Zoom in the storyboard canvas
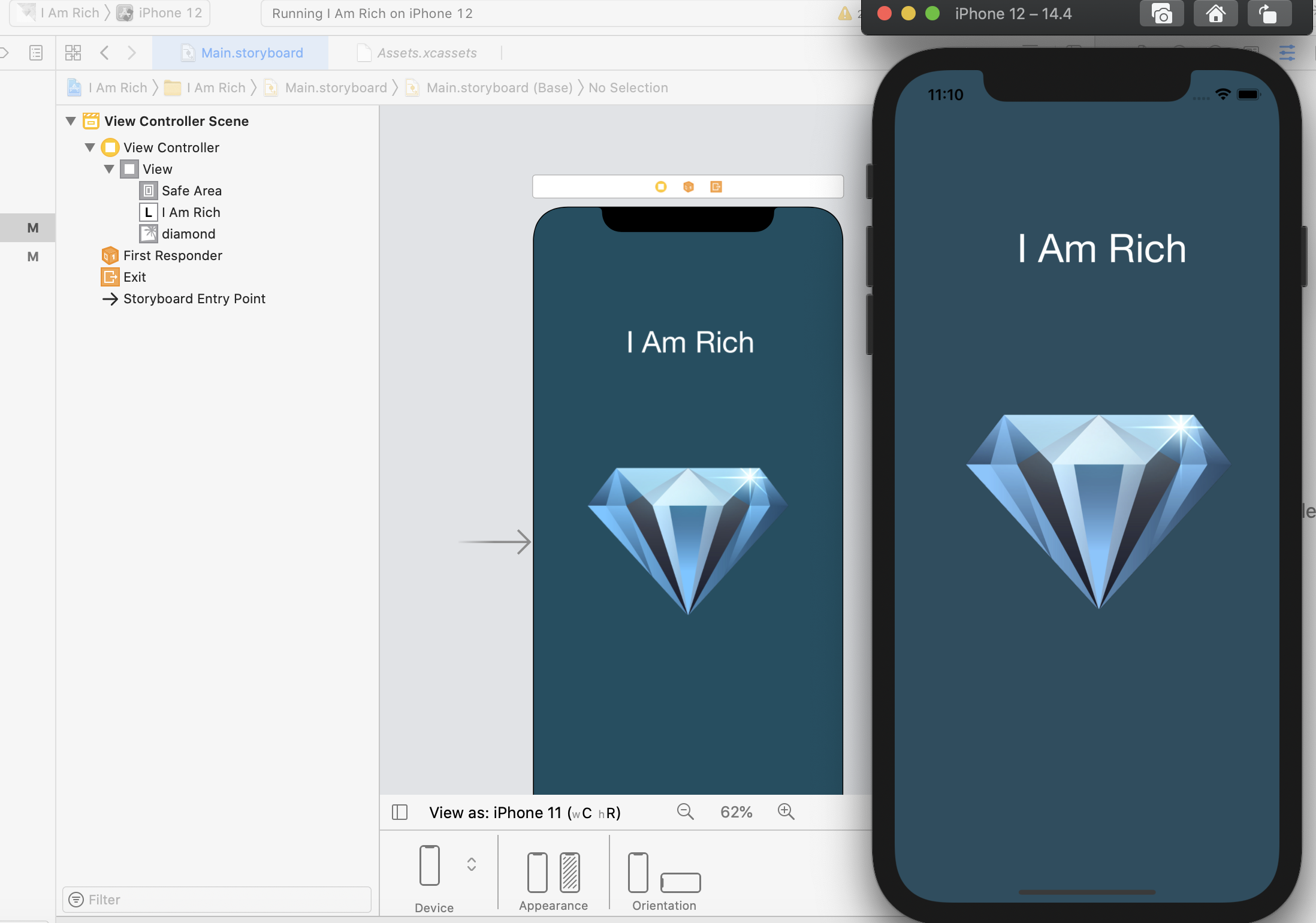 (x=786, y=812)
